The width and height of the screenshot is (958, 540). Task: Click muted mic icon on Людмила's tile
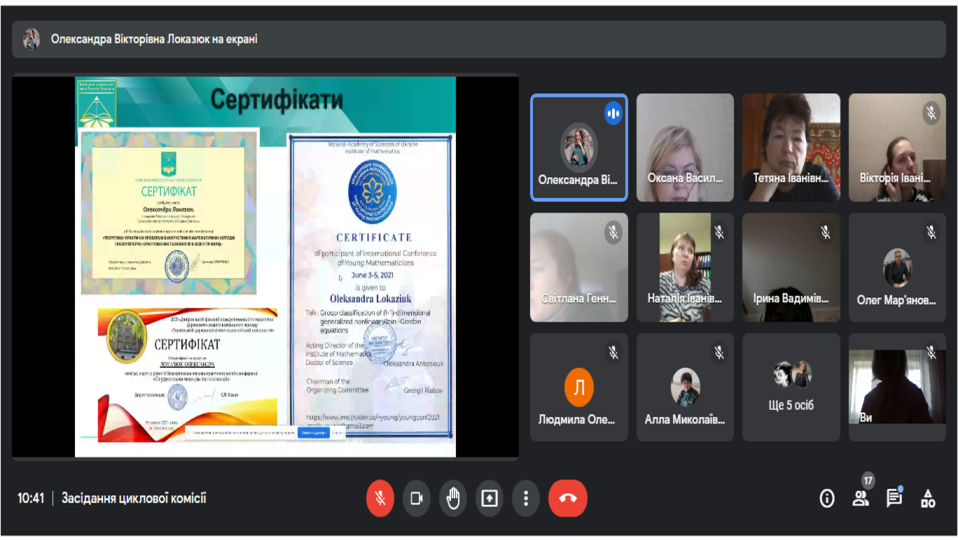pos(613,352)
